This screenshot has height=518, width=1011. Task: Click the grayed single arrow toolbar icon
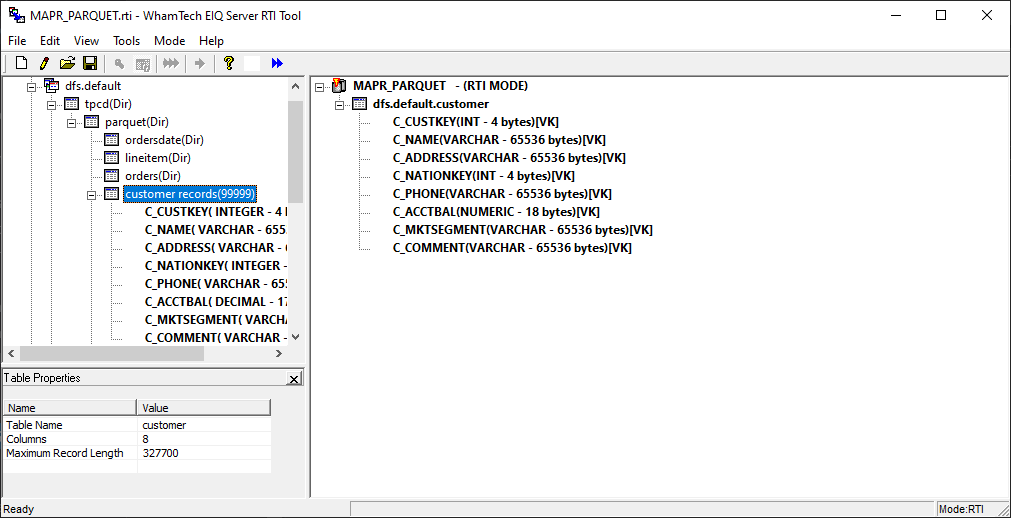(200, 63)
